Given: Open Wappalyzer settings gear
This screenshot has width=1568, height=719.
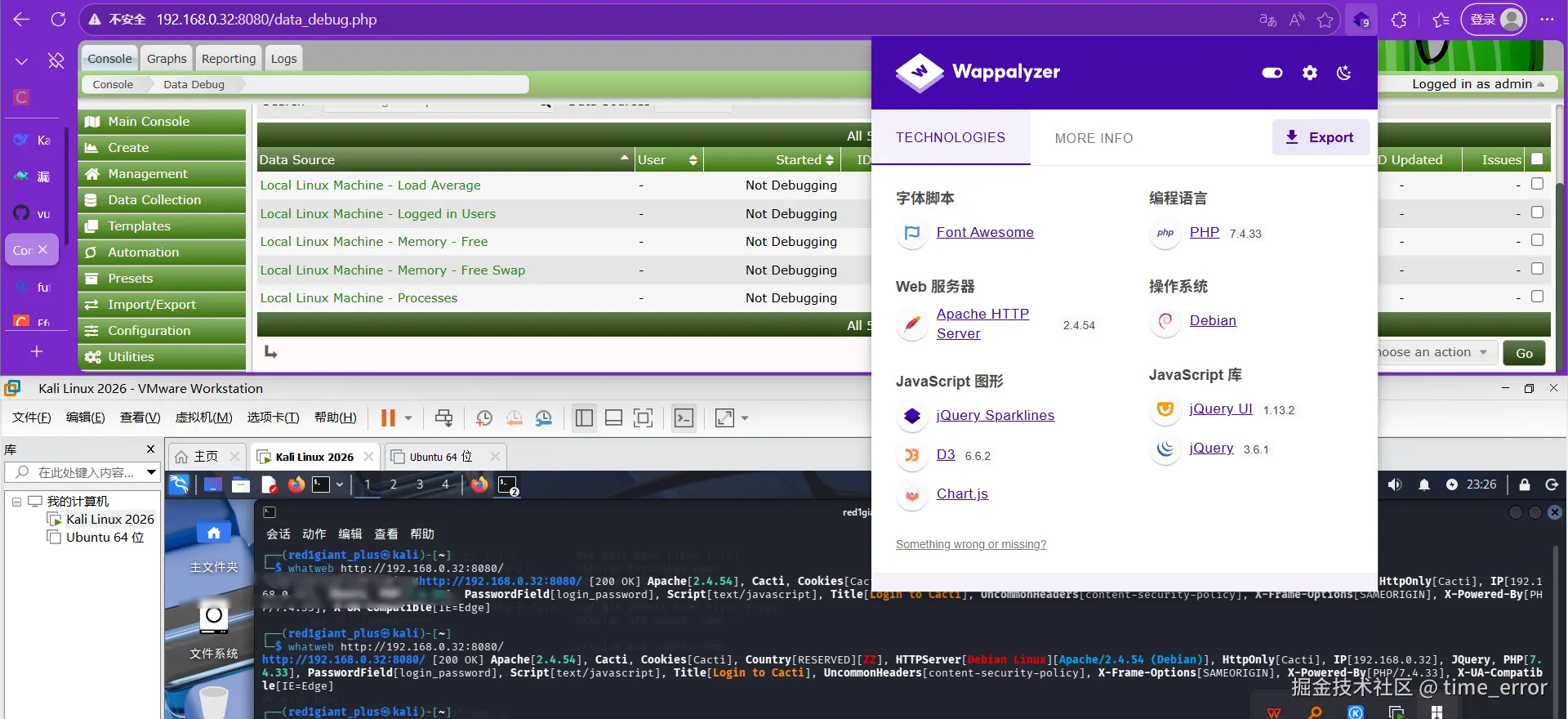Looking at the screenshot, I should [1310, 73].
